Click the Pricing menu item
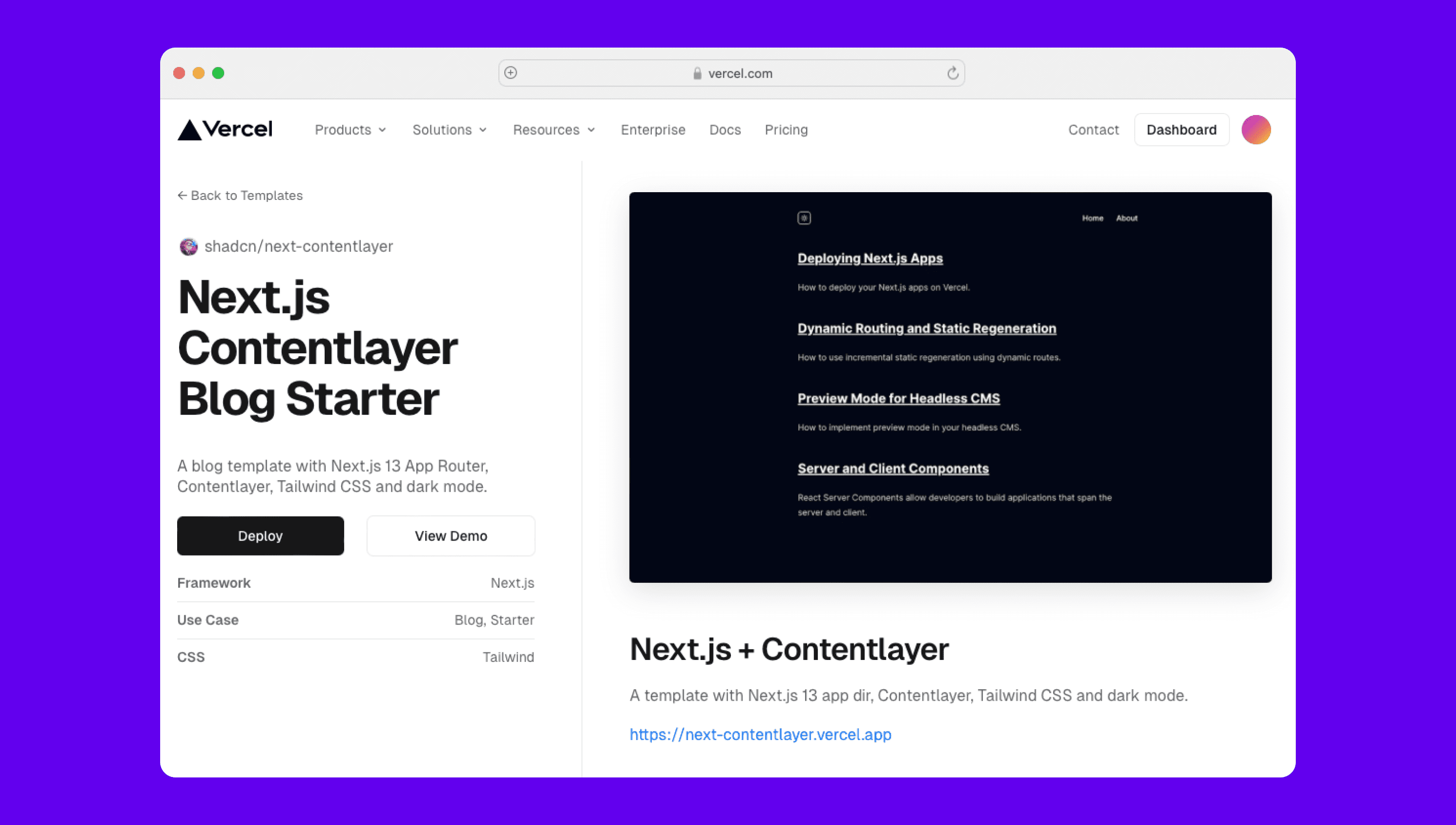This screenshot has width=1456, height=825. point(786,129)
